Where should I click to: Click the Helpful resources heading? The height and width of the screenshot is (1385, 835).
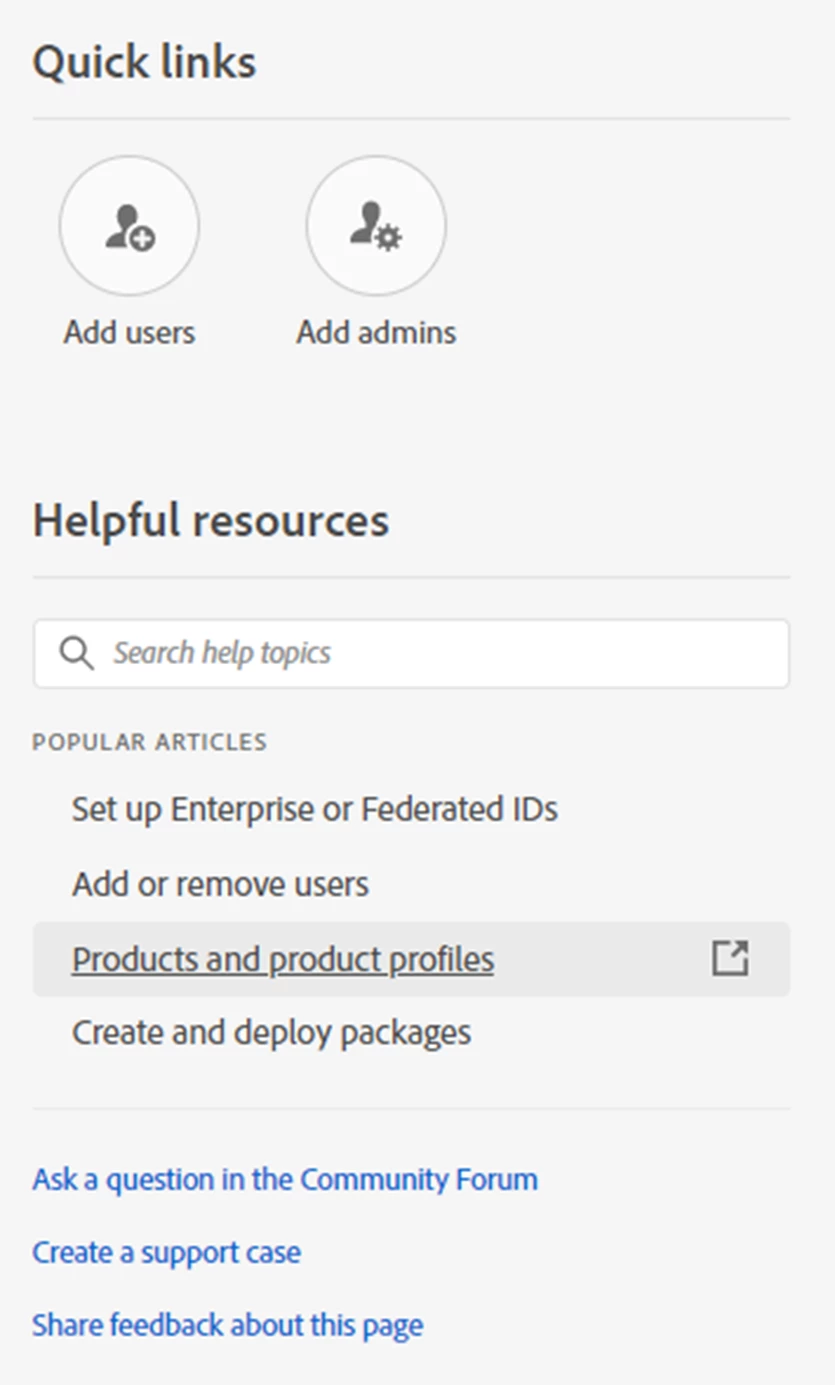(211, 521)
